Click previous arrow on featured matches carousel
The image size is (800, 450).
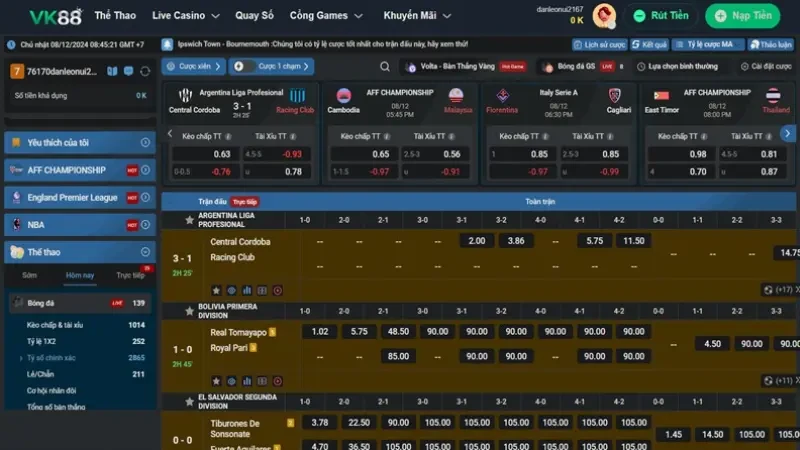click(170, 134)
